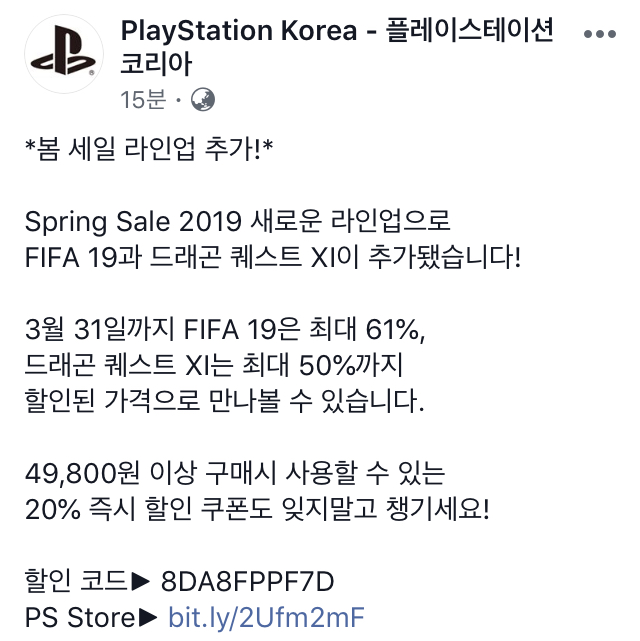Viewport: 640px width, 641px height.
Task: Open the three-dot post options menu
Action: (598, 34)
